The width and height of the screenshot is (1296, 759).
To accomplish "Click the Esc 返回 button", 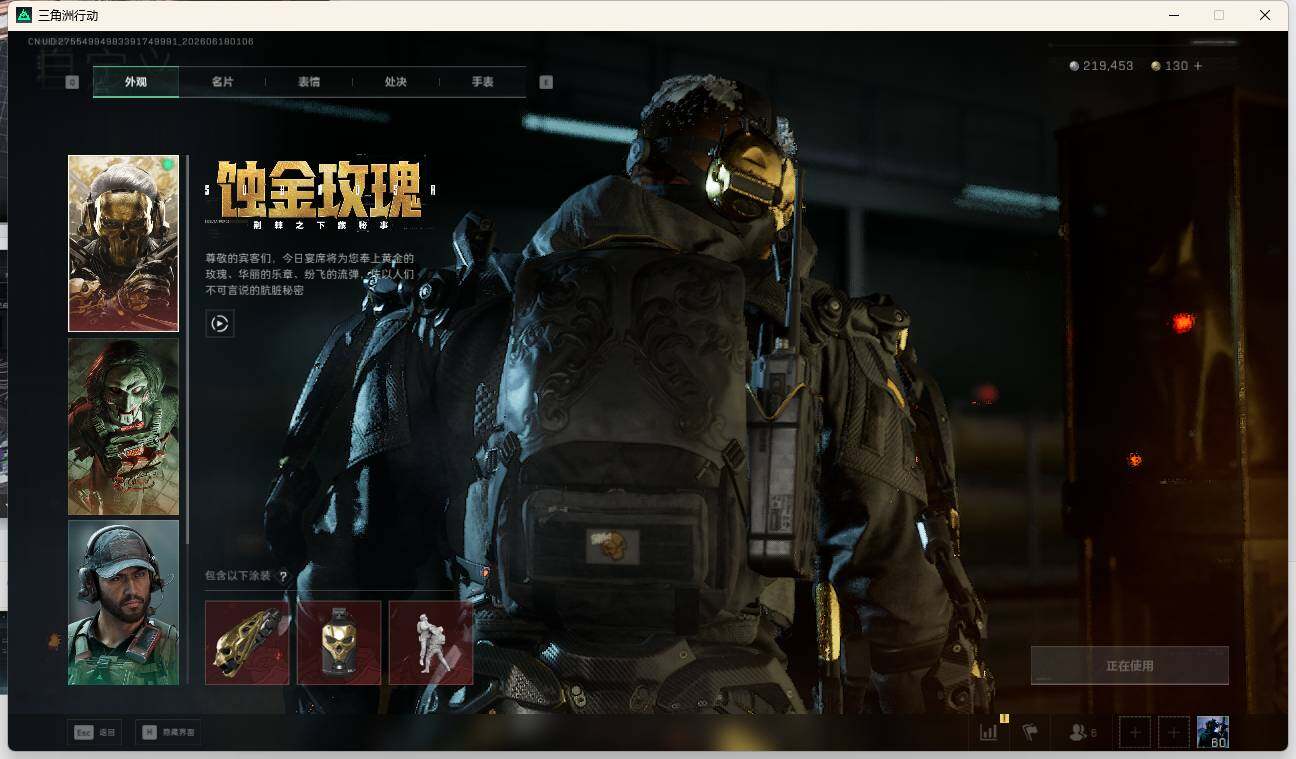I will coord(95,733).
